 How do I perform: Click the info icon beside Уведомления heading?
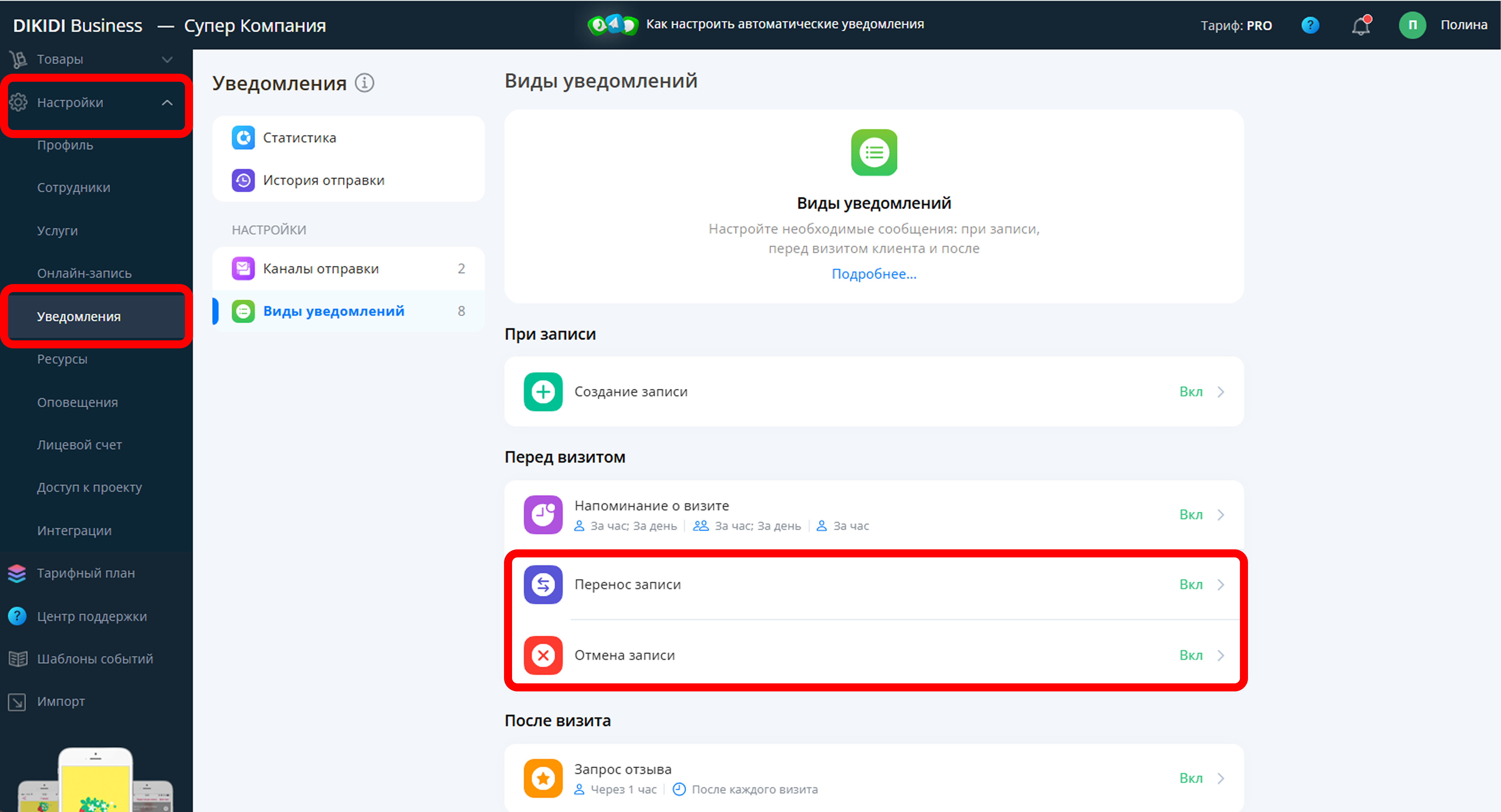[365, 83]
